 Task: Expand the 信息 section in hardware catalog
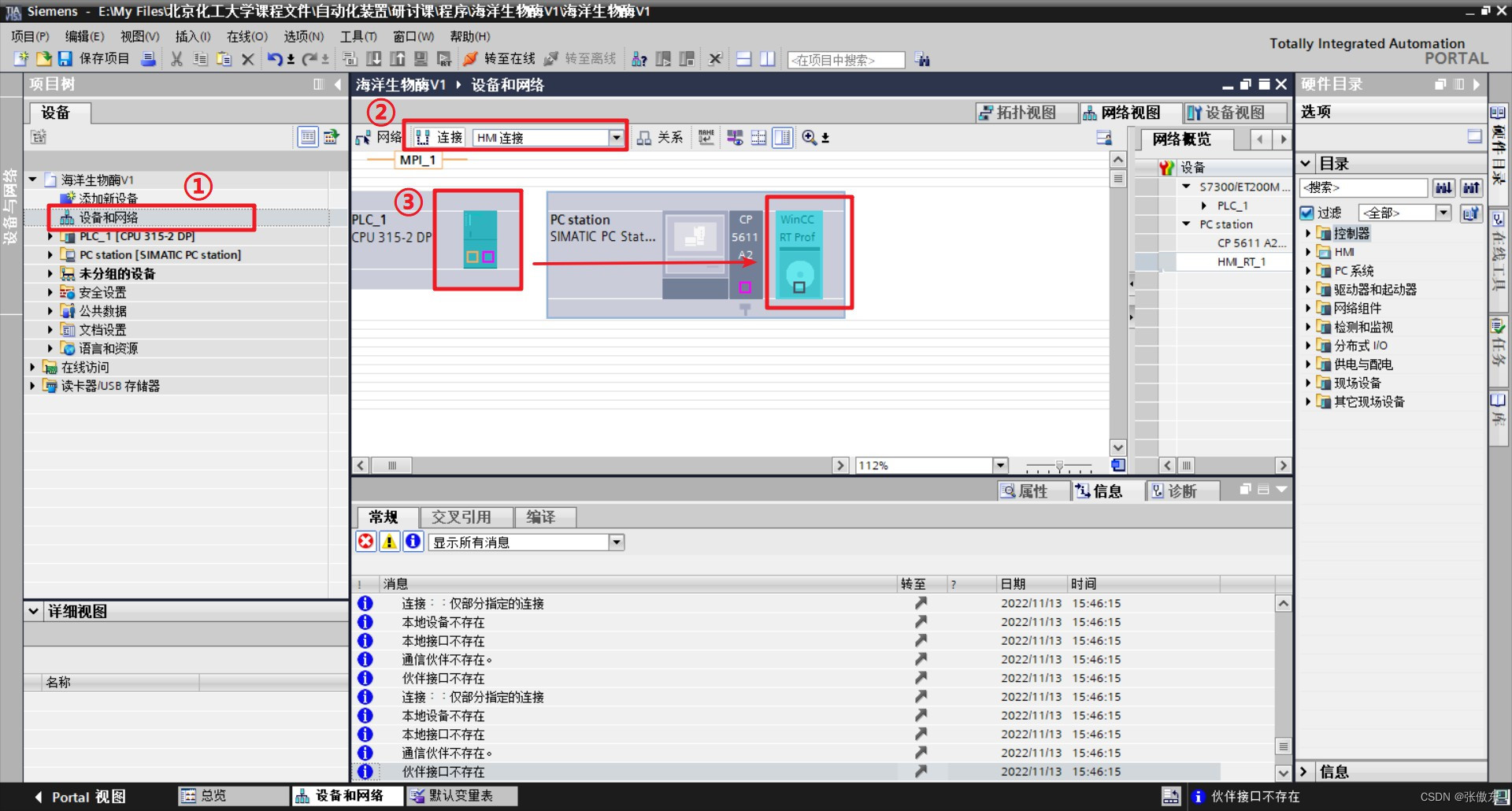coord(1304,772)
